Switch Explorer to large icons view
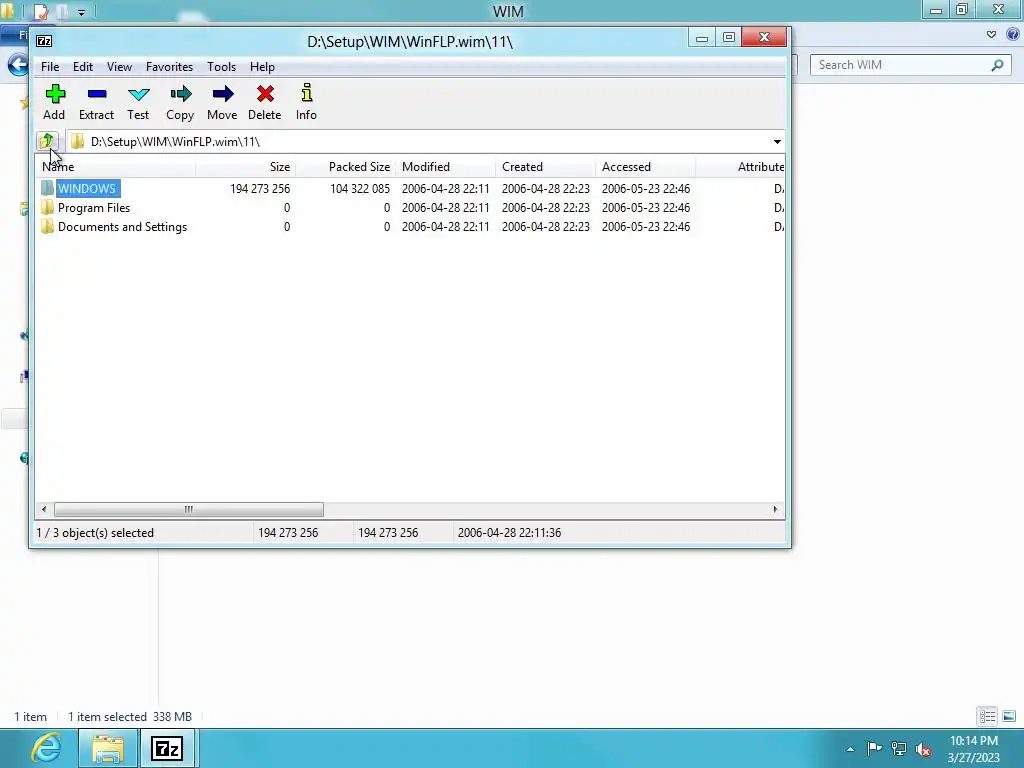Viewport: 1024px width, 768px height. pyautogui.click(x=1009, y=716)
